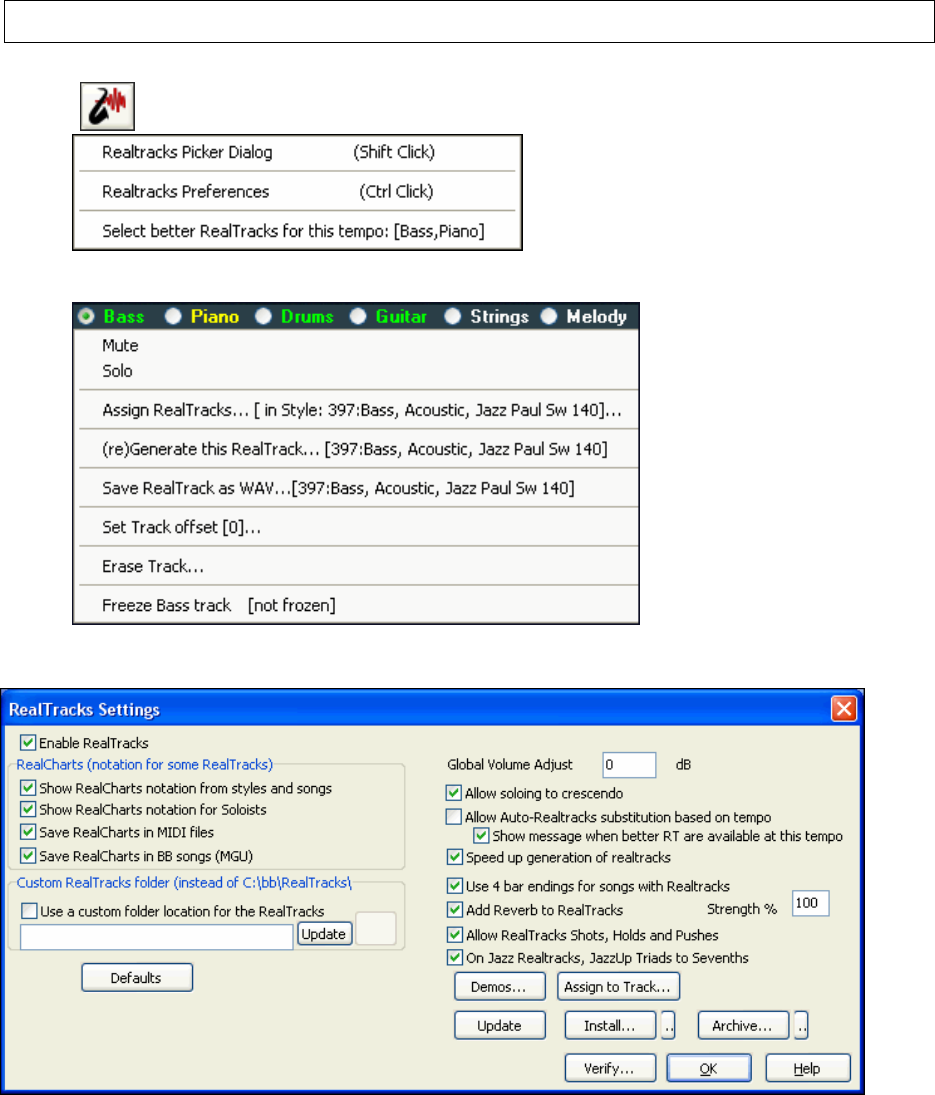Toggle Speed up generation of realtracks

455,856
